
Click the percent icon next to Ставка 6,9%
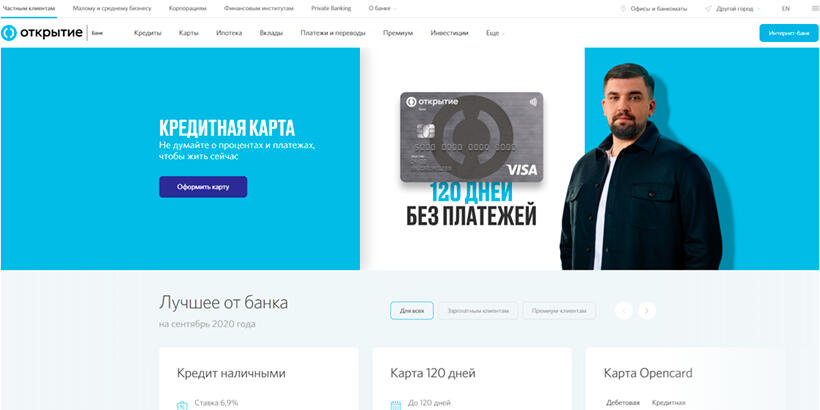(x=182, y=405)
